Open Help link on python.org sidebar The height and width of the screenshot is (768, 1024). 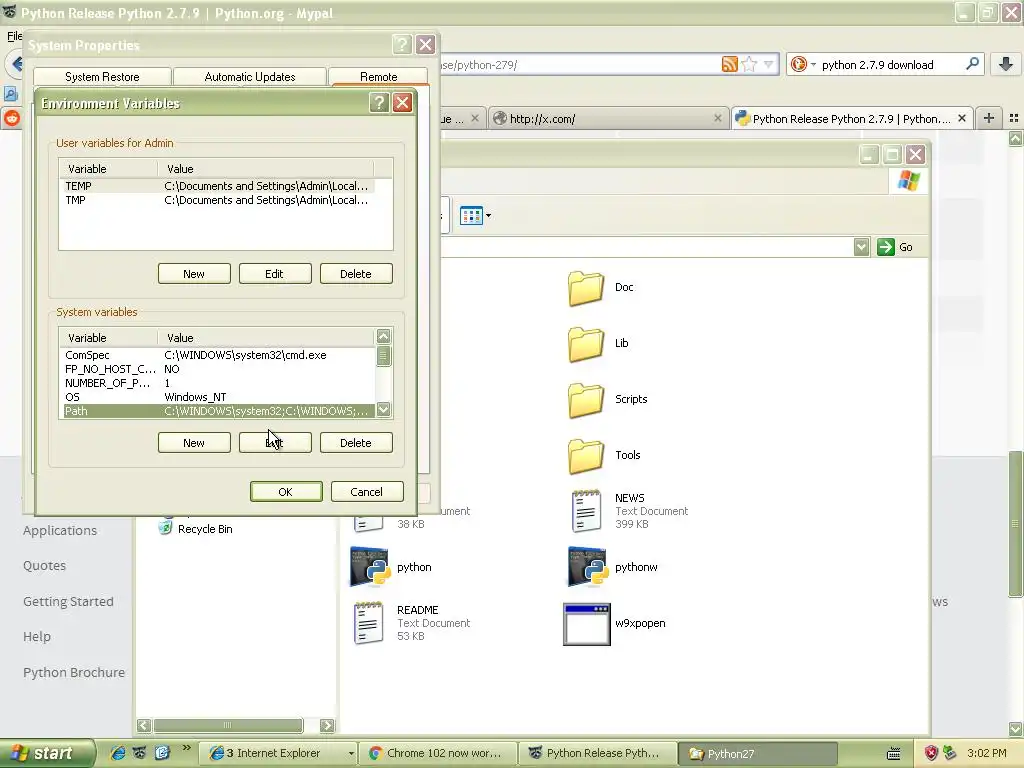[x=37, y=636]
